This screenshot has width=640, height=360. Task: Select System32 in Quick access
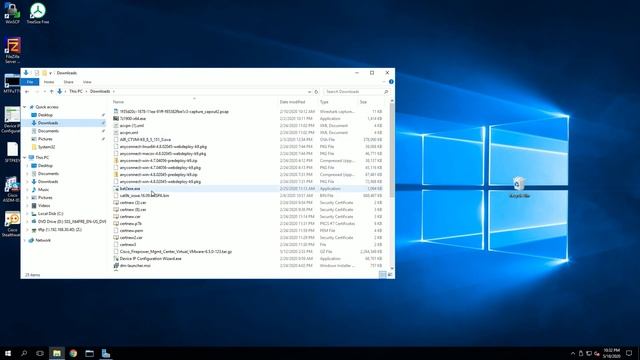point(46,147)
